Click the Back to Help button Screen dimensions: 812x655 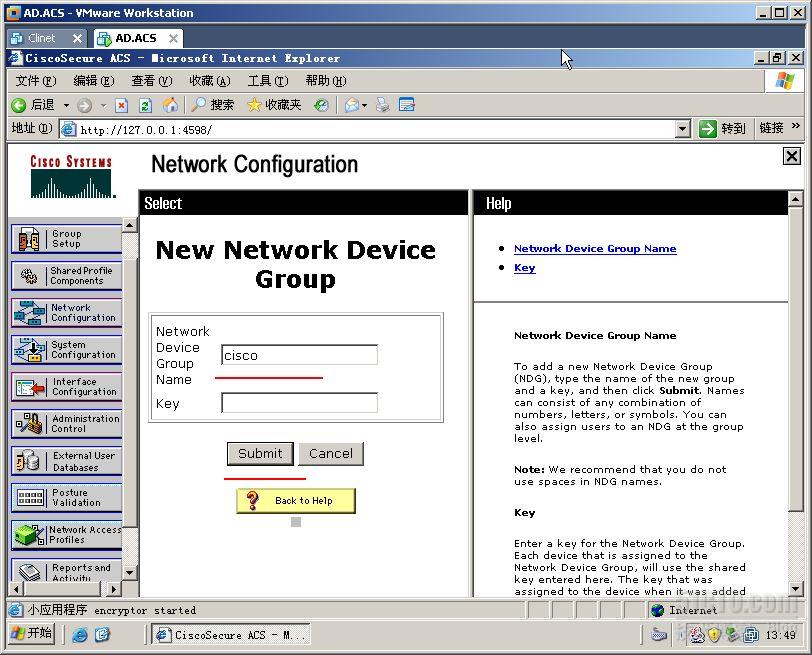point(296,501)
